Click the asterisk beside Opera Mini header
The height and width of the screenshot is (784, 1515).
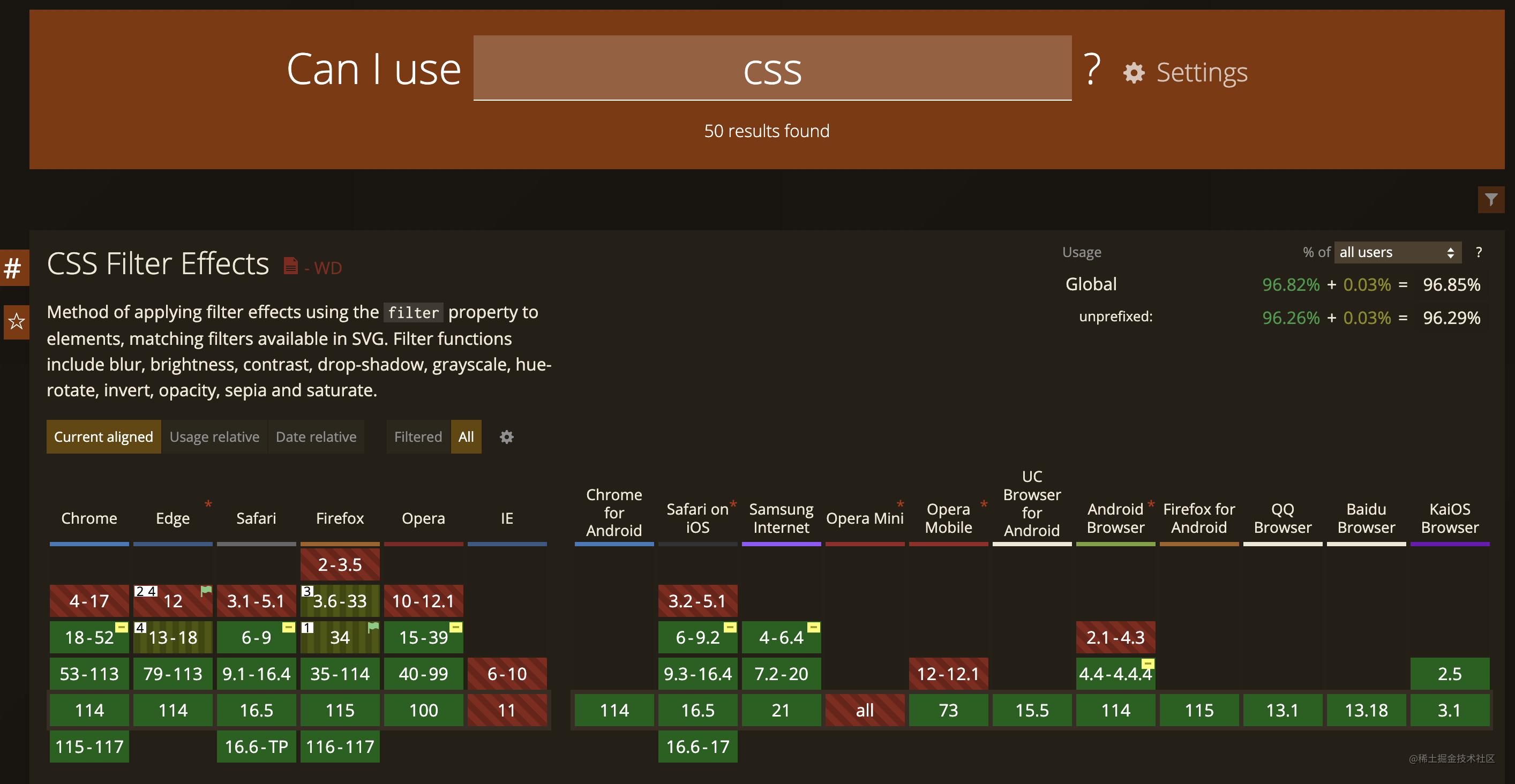[x=900, y=505]
